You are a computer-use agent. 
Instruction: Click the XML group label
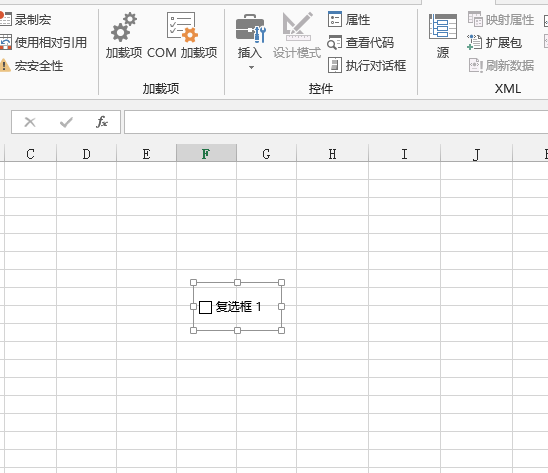508,88
